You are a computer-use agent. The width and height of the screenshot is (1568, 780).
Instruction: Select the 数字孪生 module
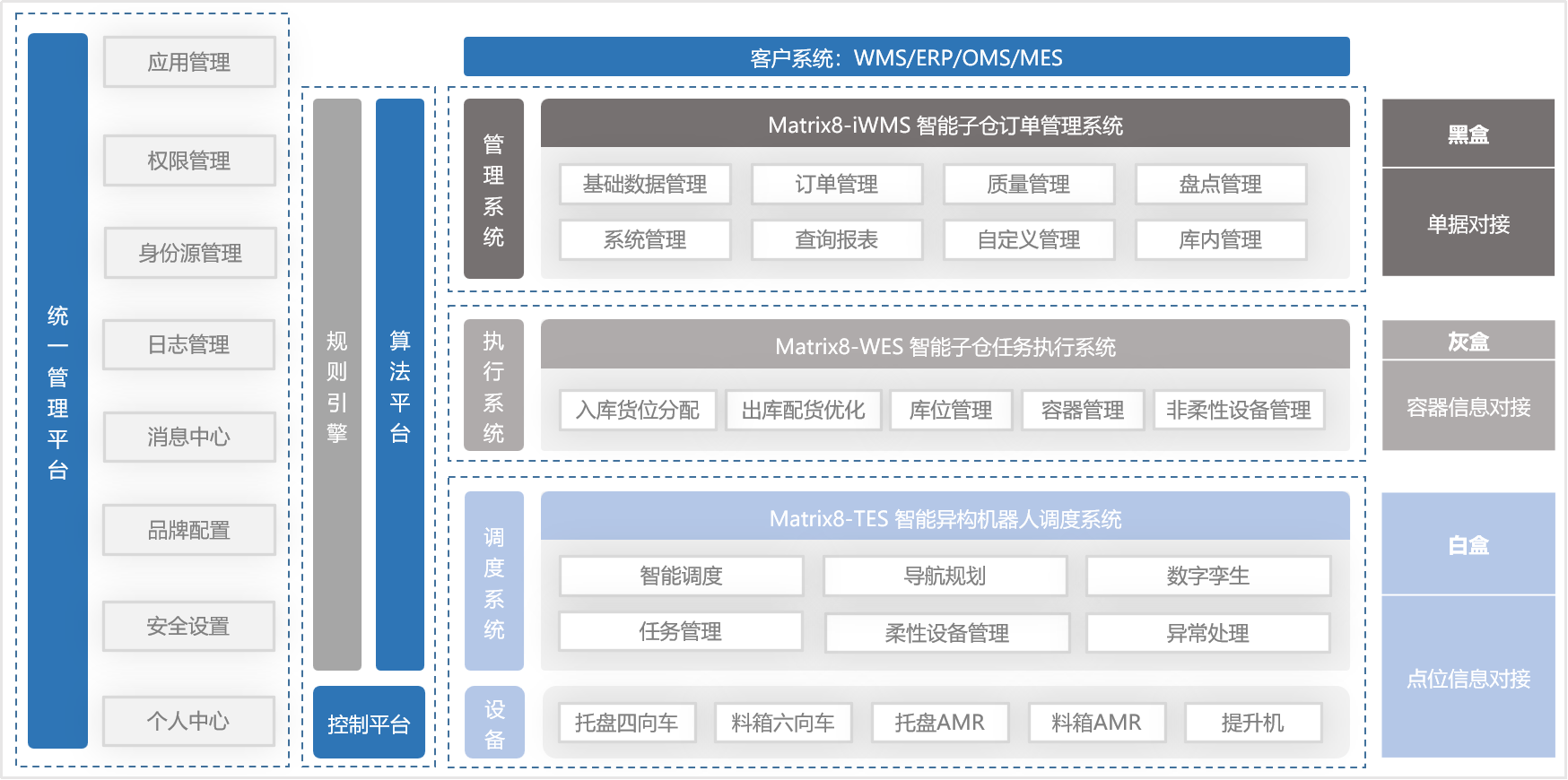click(1208, 576)
